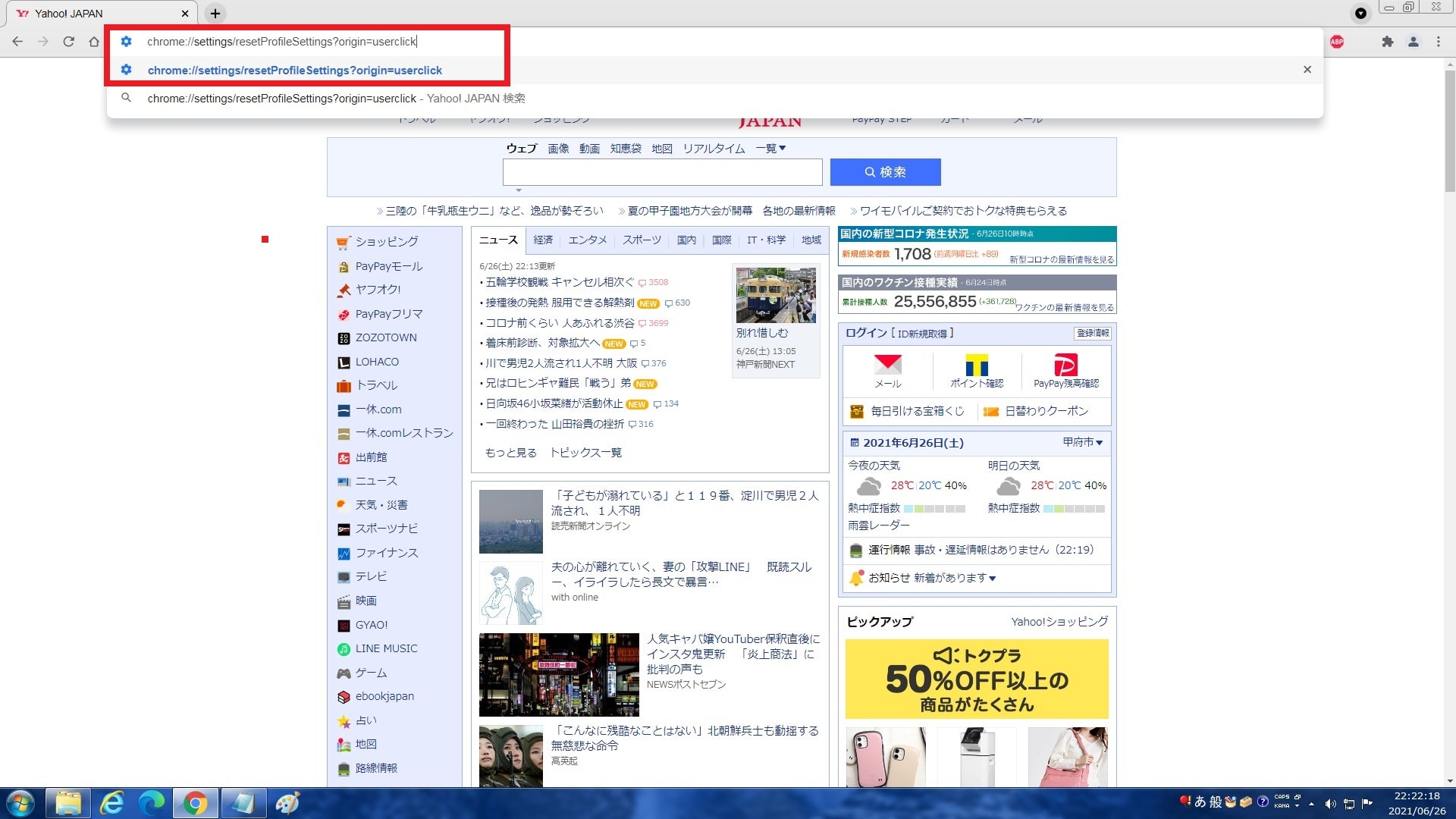This screenshot has width=1456, height=819.
Task: Open the スポーツ news tab
Action: tap(642, 240)
